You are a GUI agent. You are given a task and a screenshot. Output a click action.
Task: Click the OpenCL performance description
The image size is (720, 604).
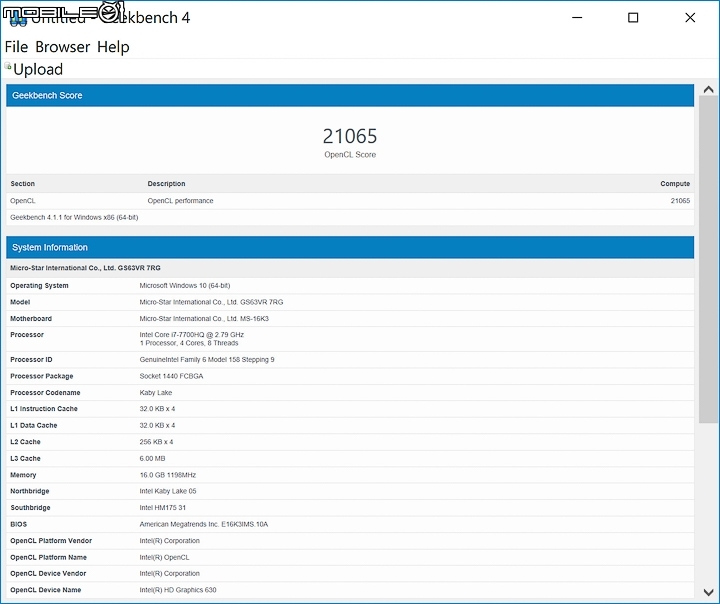(x=180, y=201)
